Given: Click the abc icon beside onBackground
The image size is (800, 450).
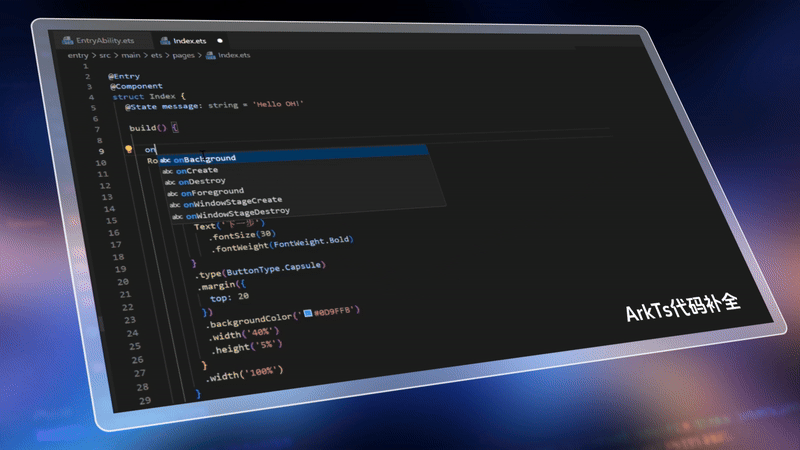Looking at the screenshot, I should pyautogui.click(x=165, y=160).
